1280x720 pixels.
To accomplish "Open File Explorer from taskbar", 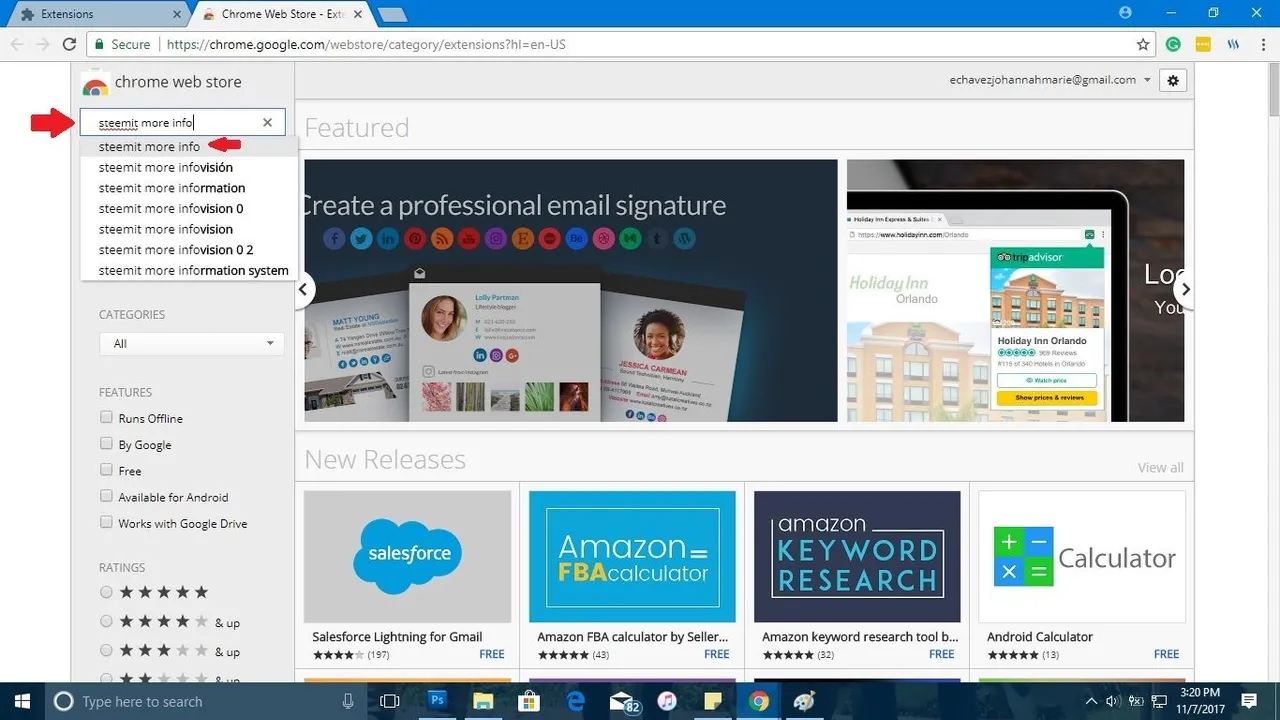I will [x=483, y=701].
